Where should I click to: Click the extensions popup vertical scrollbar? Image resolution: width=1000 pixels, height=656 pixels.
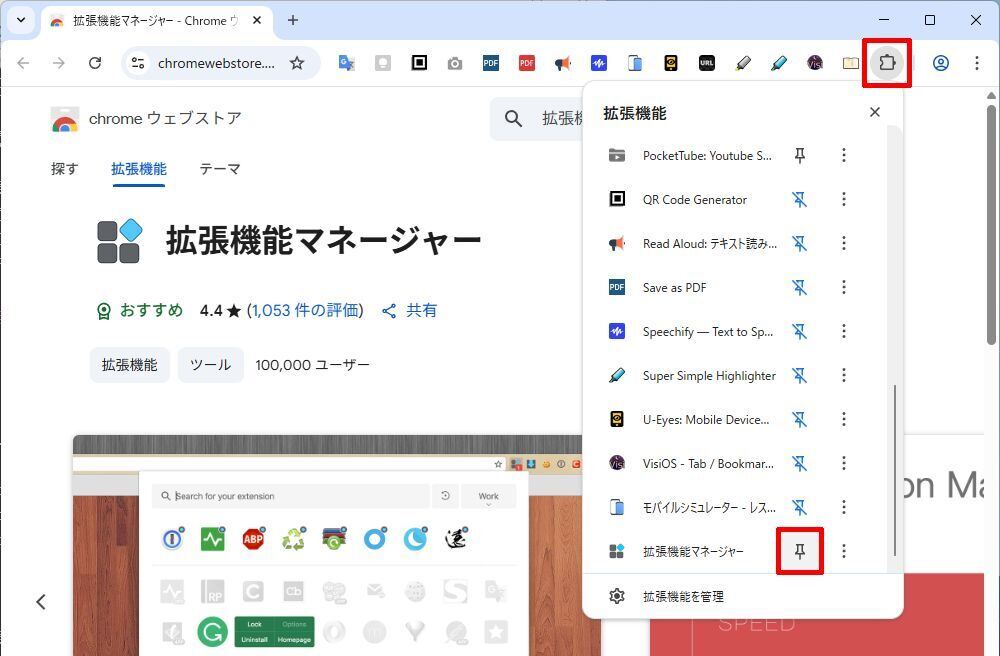(895, 470)
